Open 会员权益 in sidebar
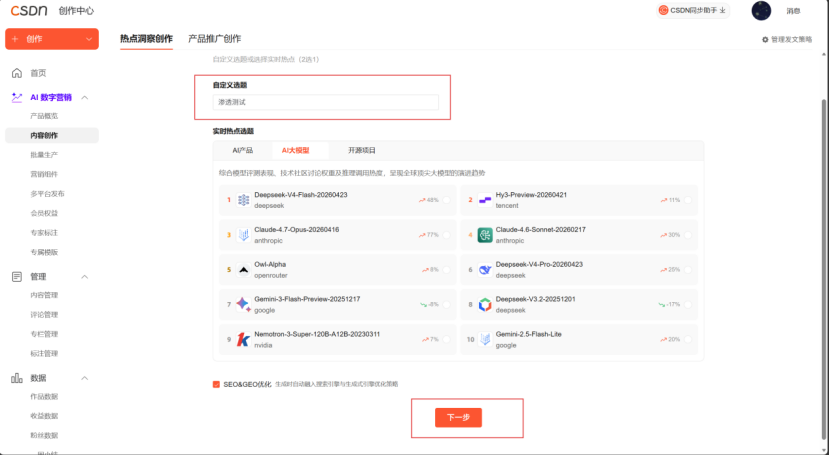The height and width of the screenshot is (456, 829). coord(44,213)
